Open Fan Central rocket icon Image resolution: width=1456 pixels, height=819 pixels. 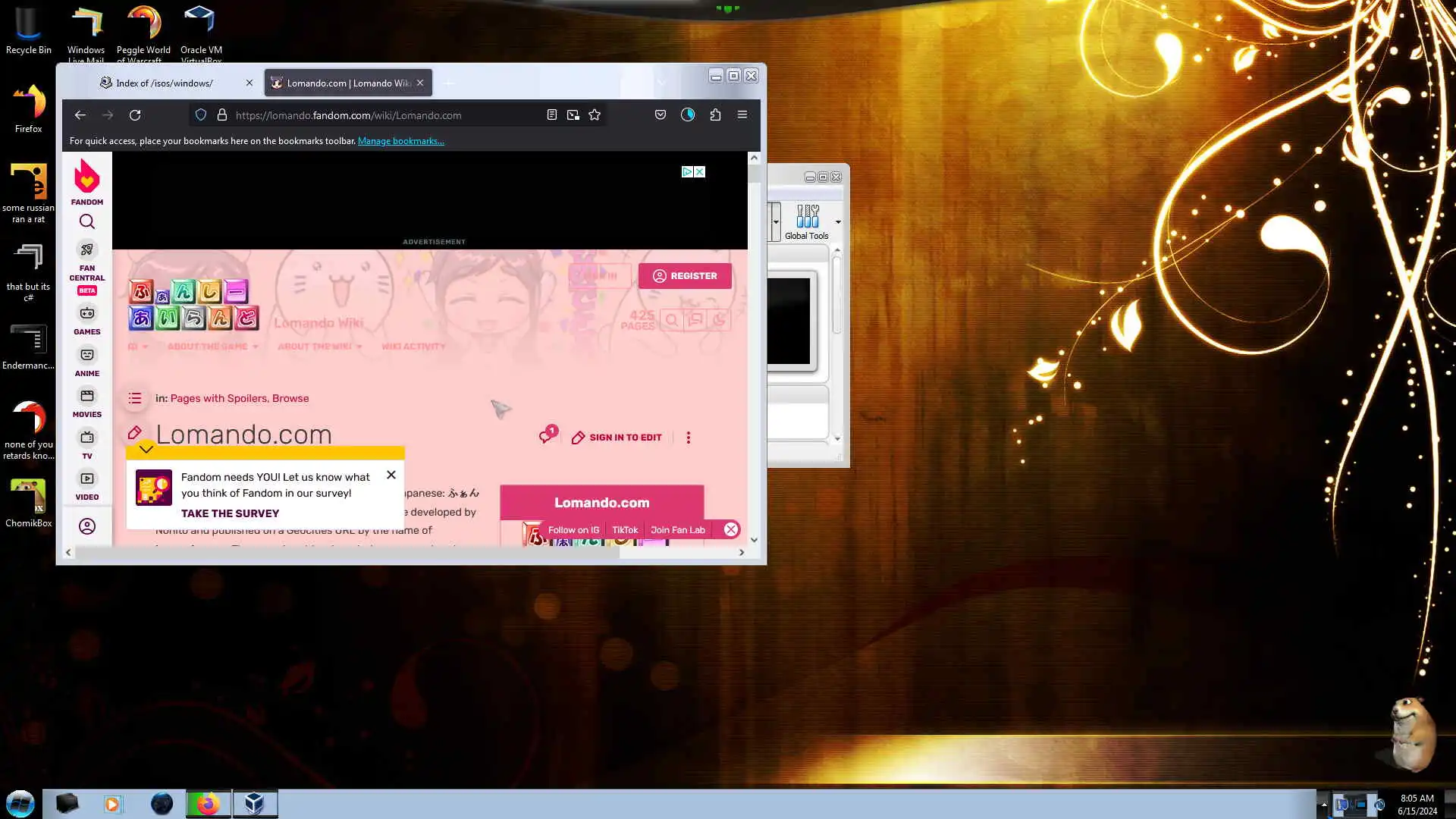click(x=87, y=249)
